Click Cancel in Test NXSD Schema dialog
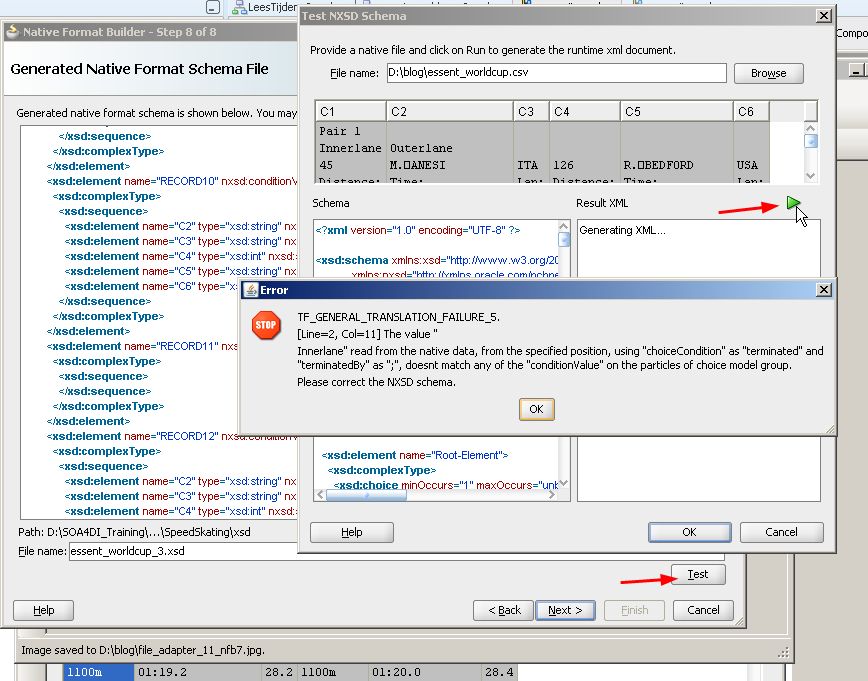The height and width of the screenshot is (681, 868). (781, 532)
